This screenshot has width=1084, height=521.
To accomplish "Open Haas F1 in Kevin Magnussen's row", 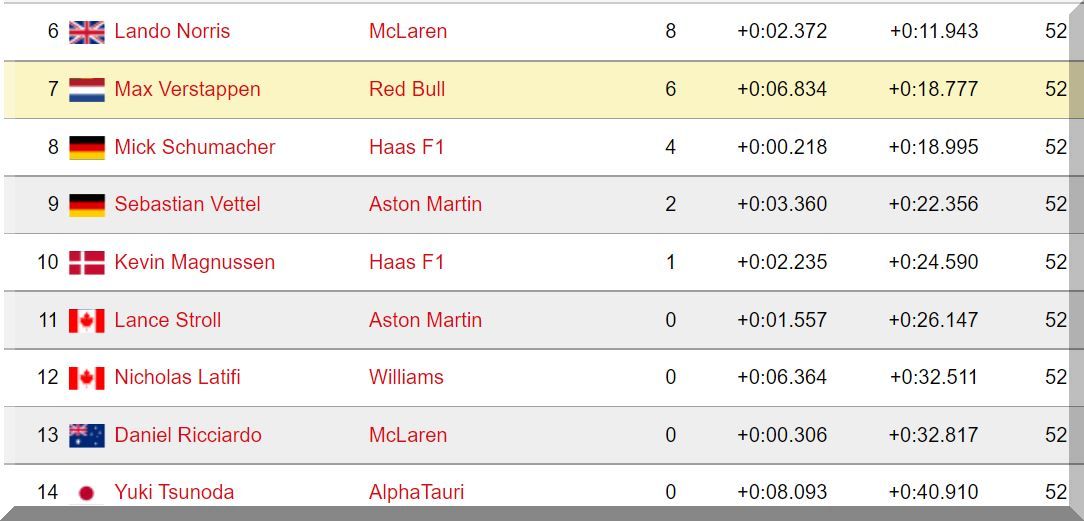I will (x=406, y=262).
